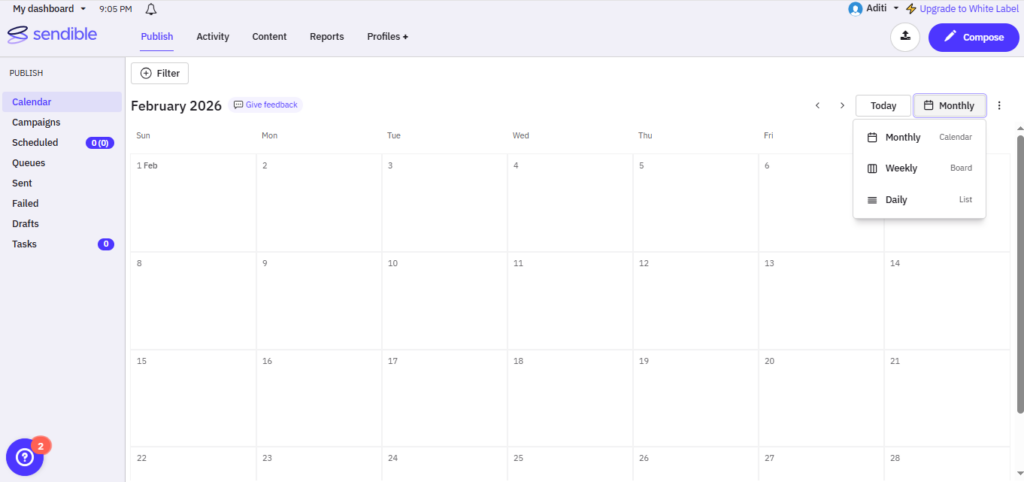Screen dimensions: 1024x482
Task: Select the 1 Feb calendar cell
Action: (193, 202)
